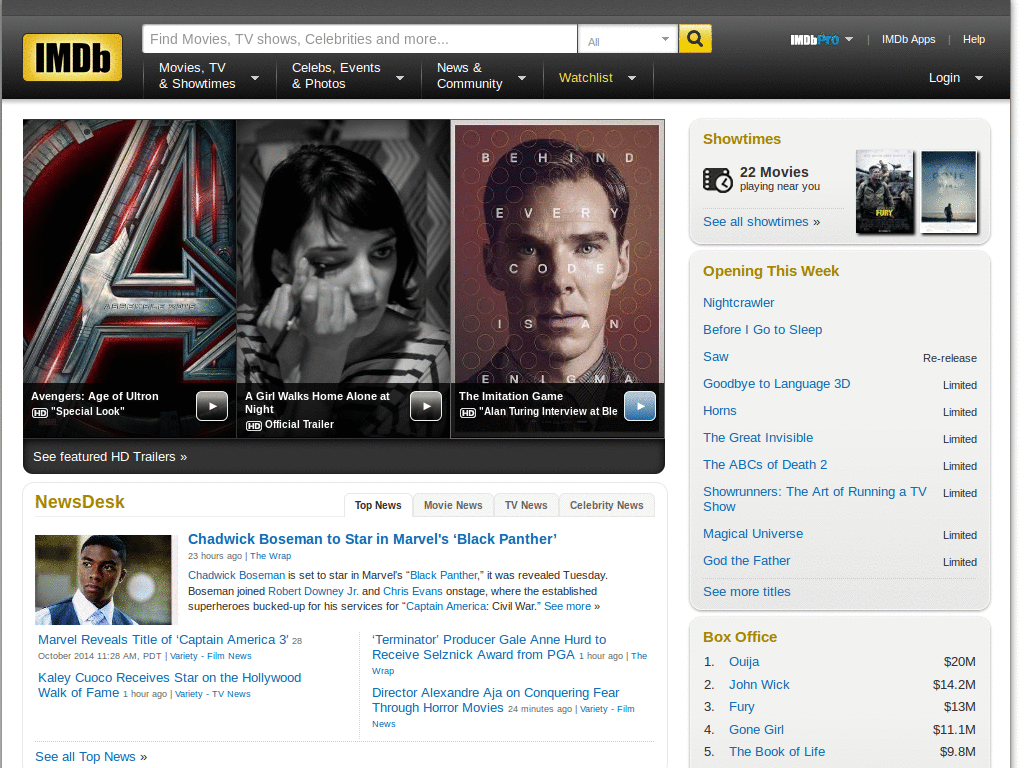Open the Help link

pos(974,39)
